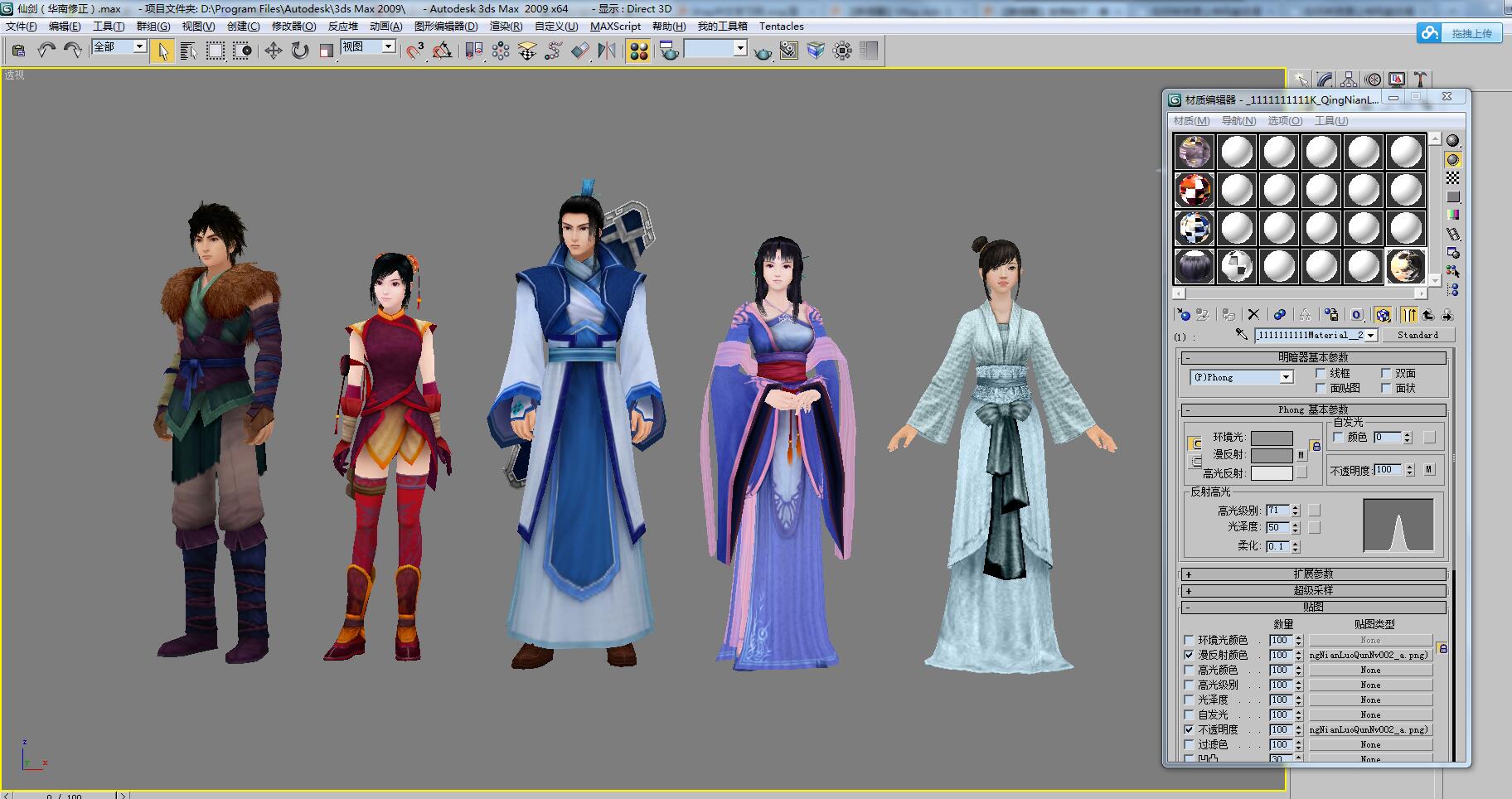Open the Mirror tool
The width and height of the screenshot is (1512, 799).
click(x=607, y=51)
